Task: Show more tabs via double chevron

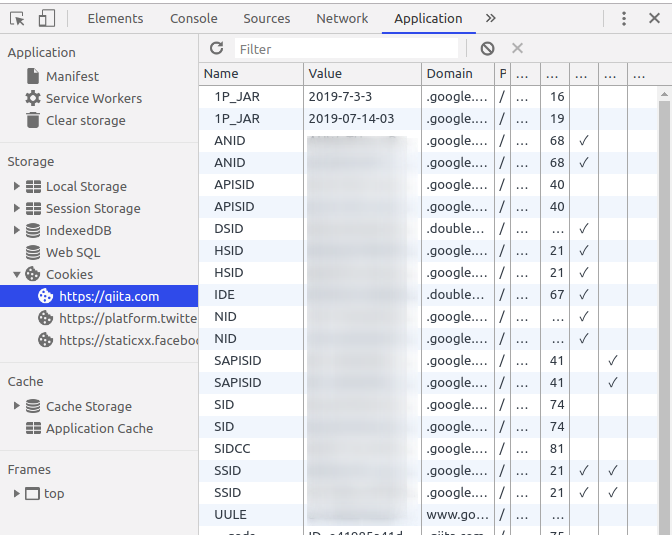Action: 490,18
